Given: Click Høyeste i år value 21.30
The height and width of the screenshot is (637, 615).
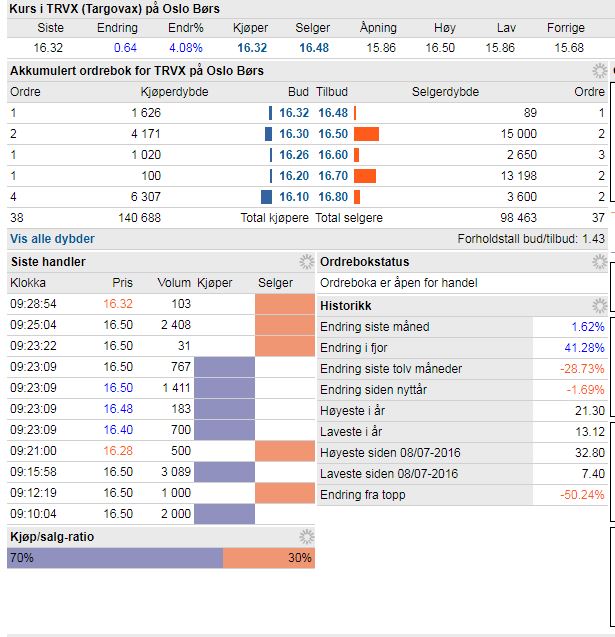Looking at the screenshot, I should (x=590, y=411).
